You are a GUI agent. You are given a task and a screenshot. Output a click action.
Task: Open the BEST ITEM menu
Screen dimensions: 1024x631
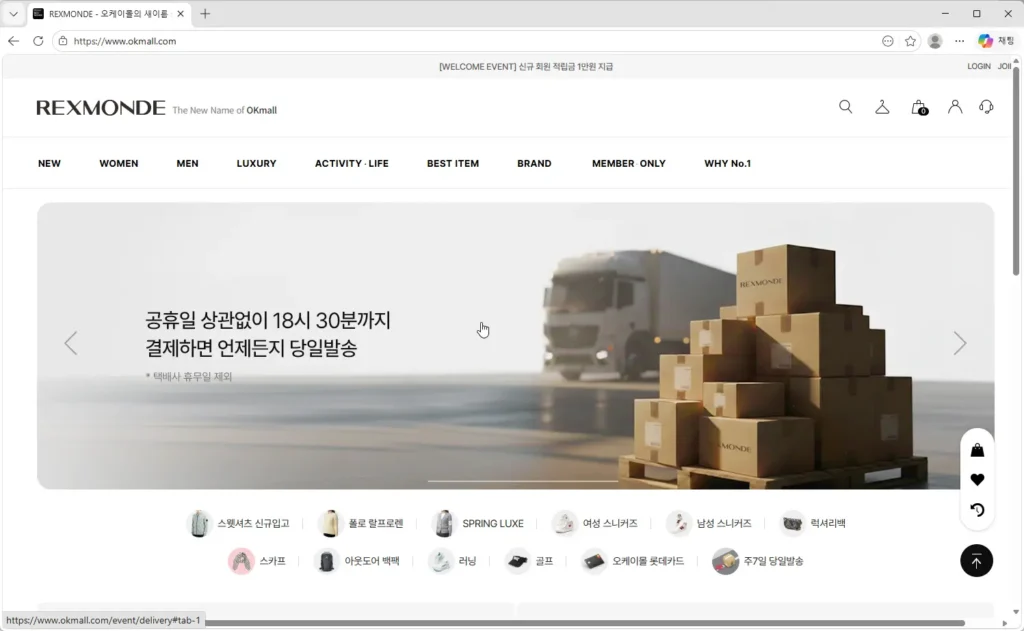pos(453,163)
